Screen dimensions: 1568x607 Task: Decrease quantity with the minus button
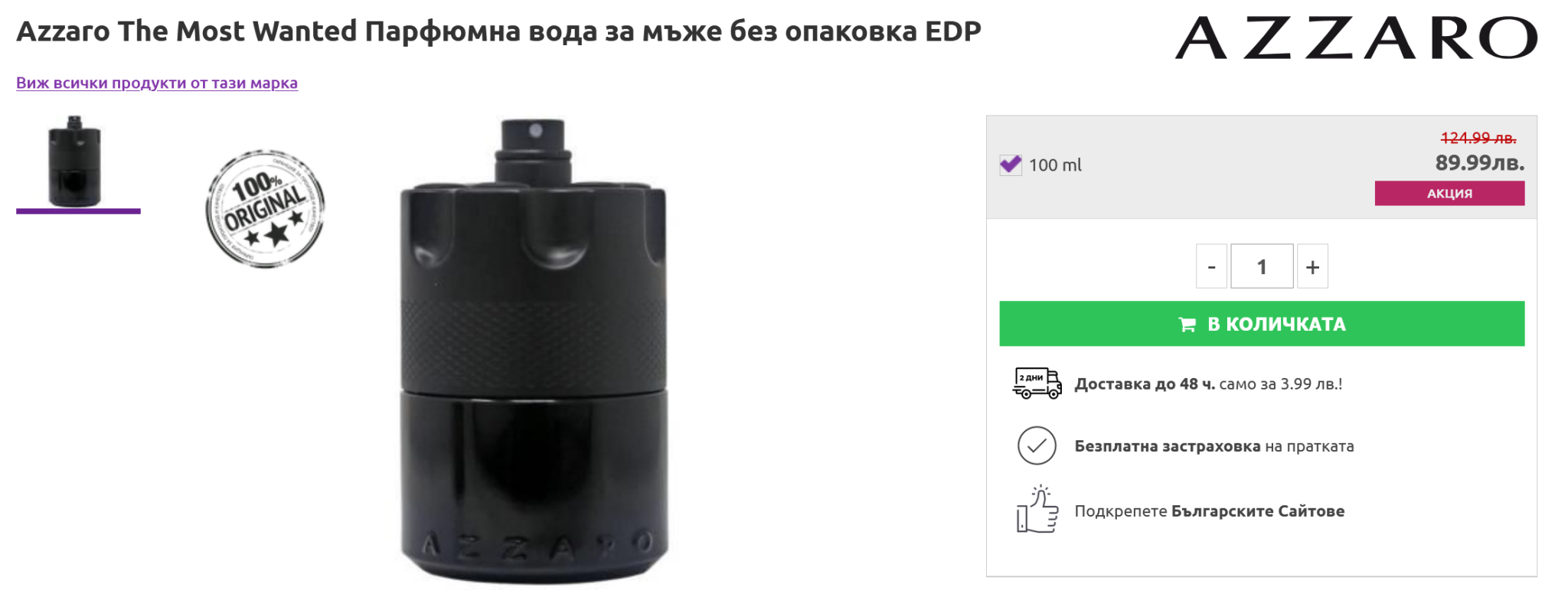tap(1211, 266)
